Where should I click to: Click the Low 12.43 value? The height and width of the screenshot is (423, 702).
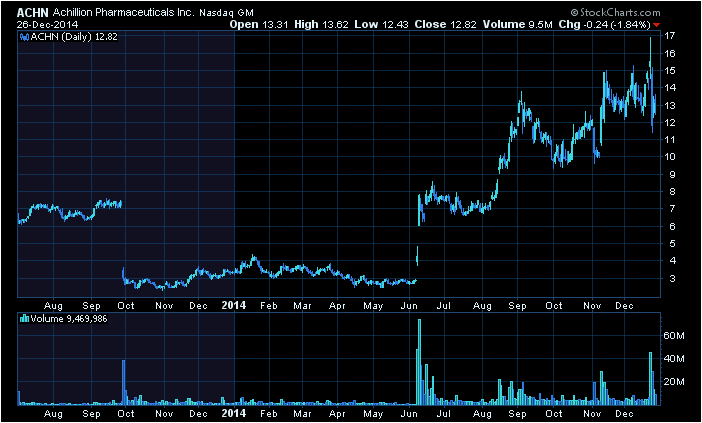[x=381, y=24]
